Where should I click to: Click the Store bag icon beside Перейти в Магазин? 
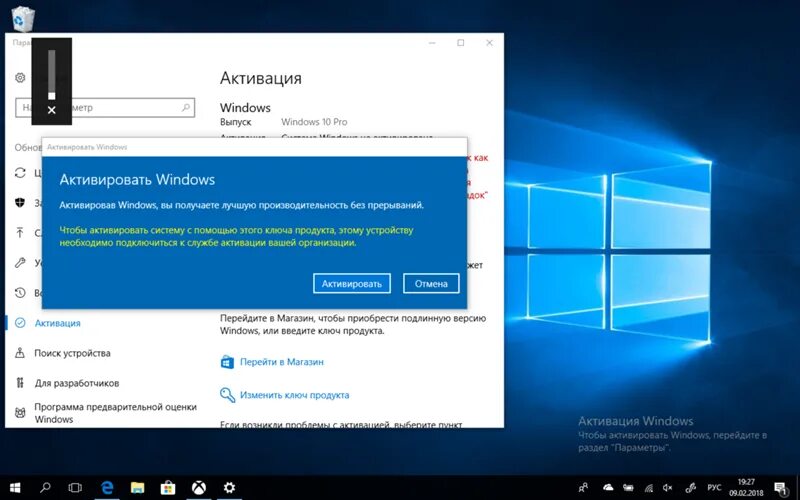(x=227, y=362)
